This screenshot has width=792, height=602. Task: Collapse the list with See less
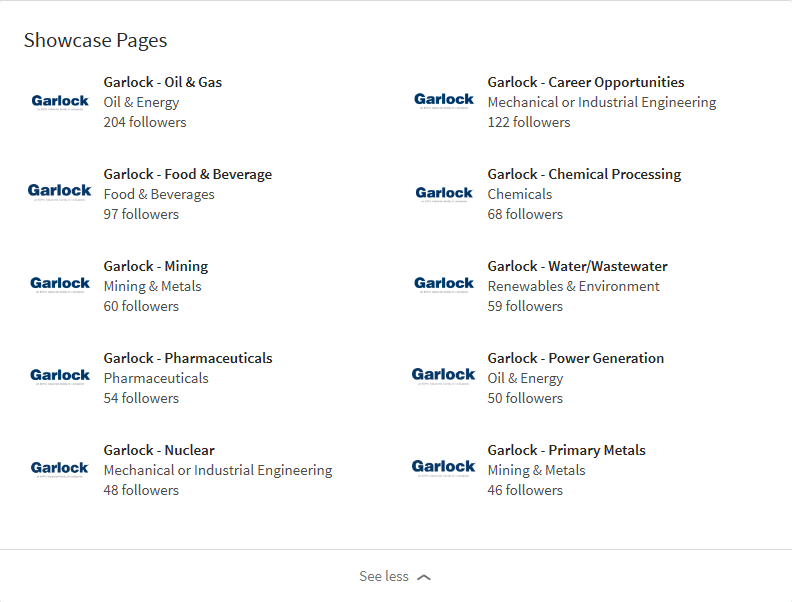[x=385, y=577]
